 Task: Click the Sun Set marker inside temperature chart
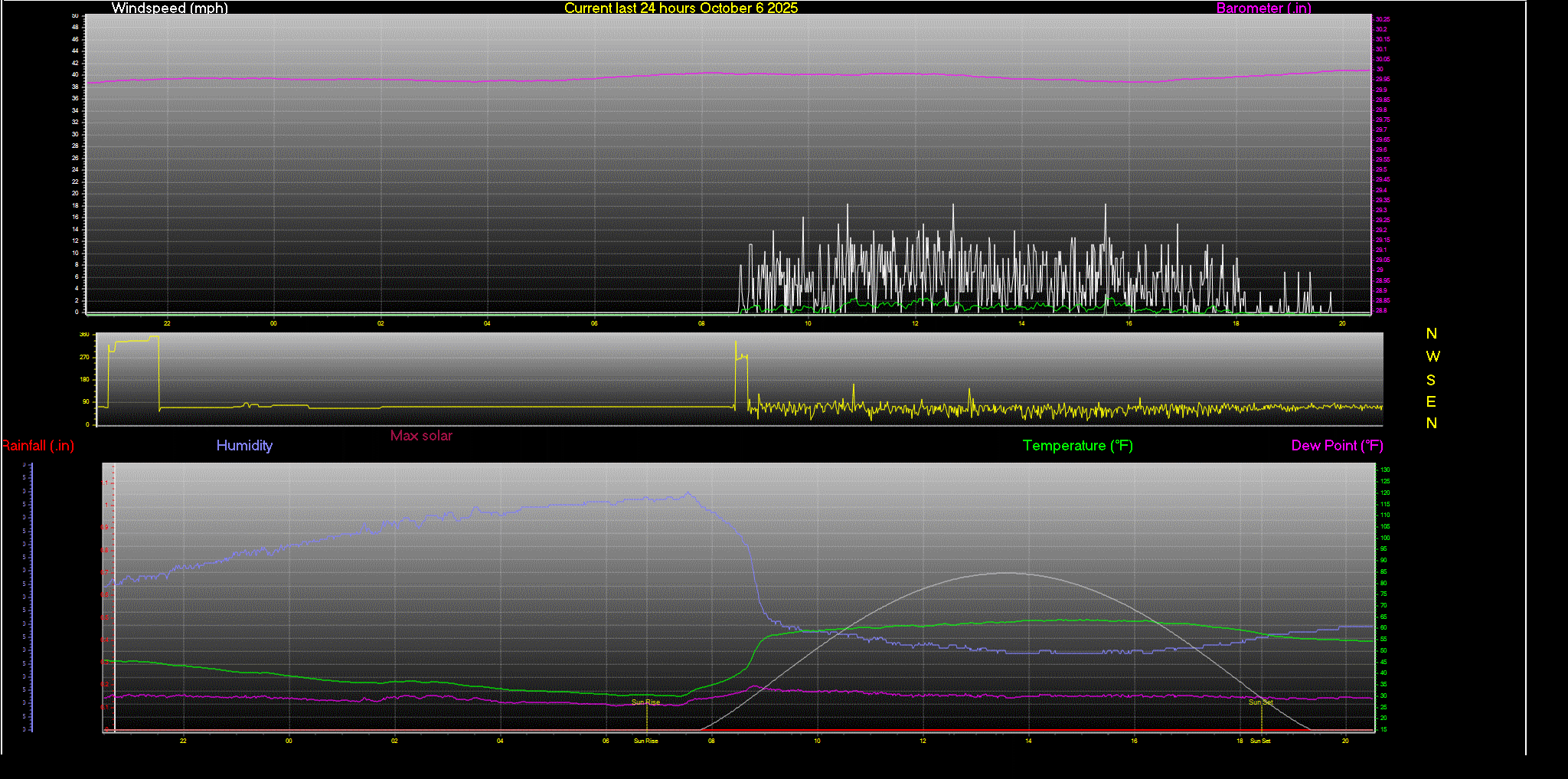click(1260, 702)
